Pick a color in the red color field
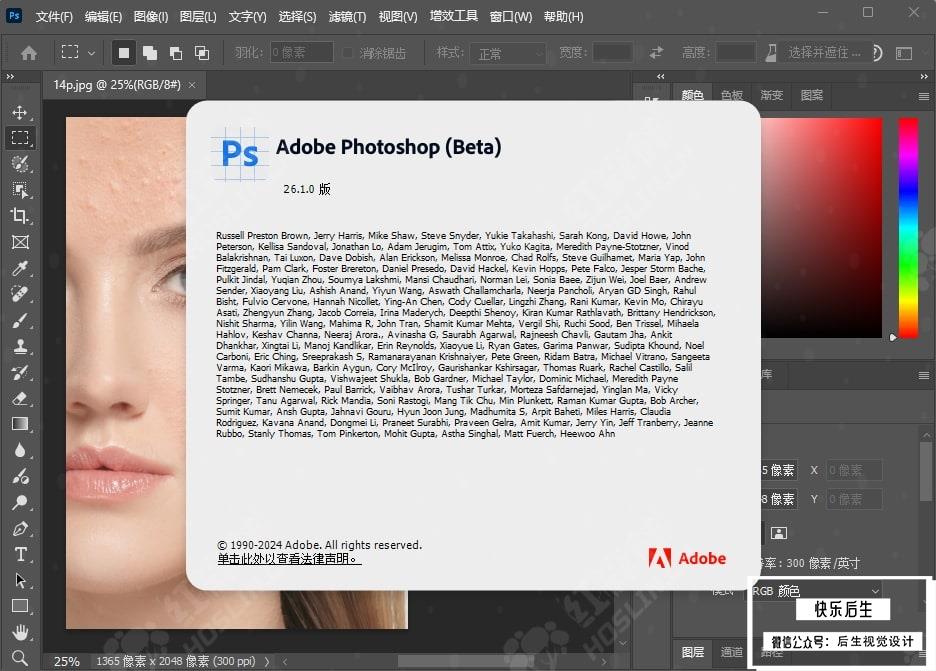Image resolution: width=936 pixels, height=671 pixels. click(821, 227)
